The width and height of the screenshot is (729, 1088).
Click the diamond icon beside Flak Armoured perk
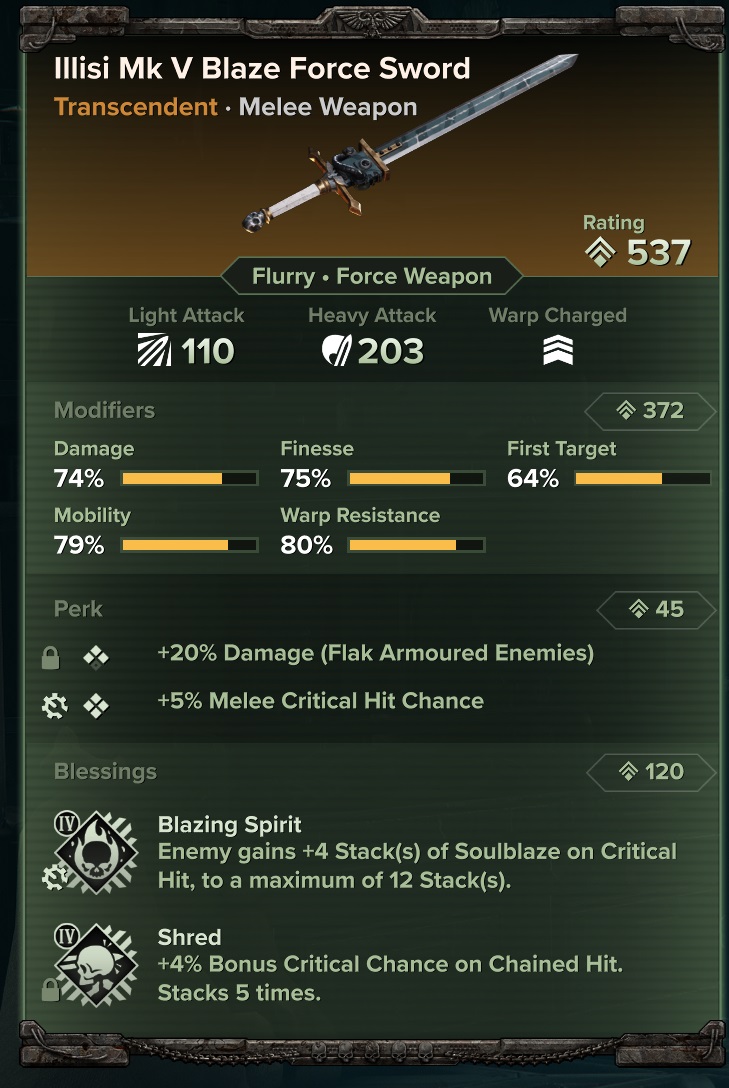[96, 657]
